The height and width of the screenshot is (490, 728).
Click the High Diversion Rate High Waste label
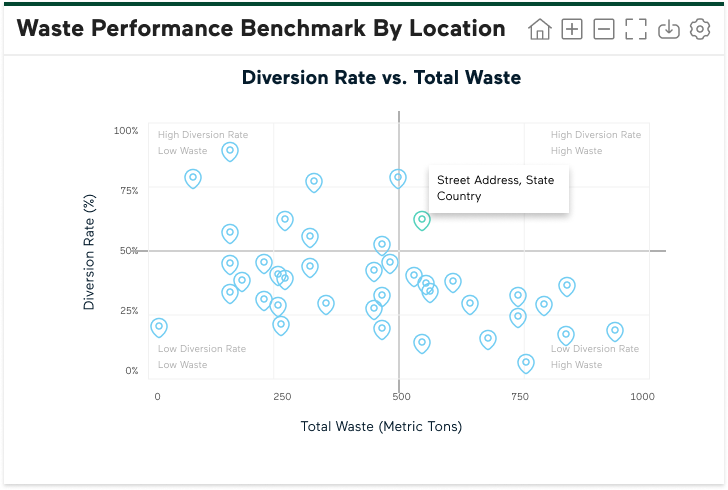click(x=596, y=143)
